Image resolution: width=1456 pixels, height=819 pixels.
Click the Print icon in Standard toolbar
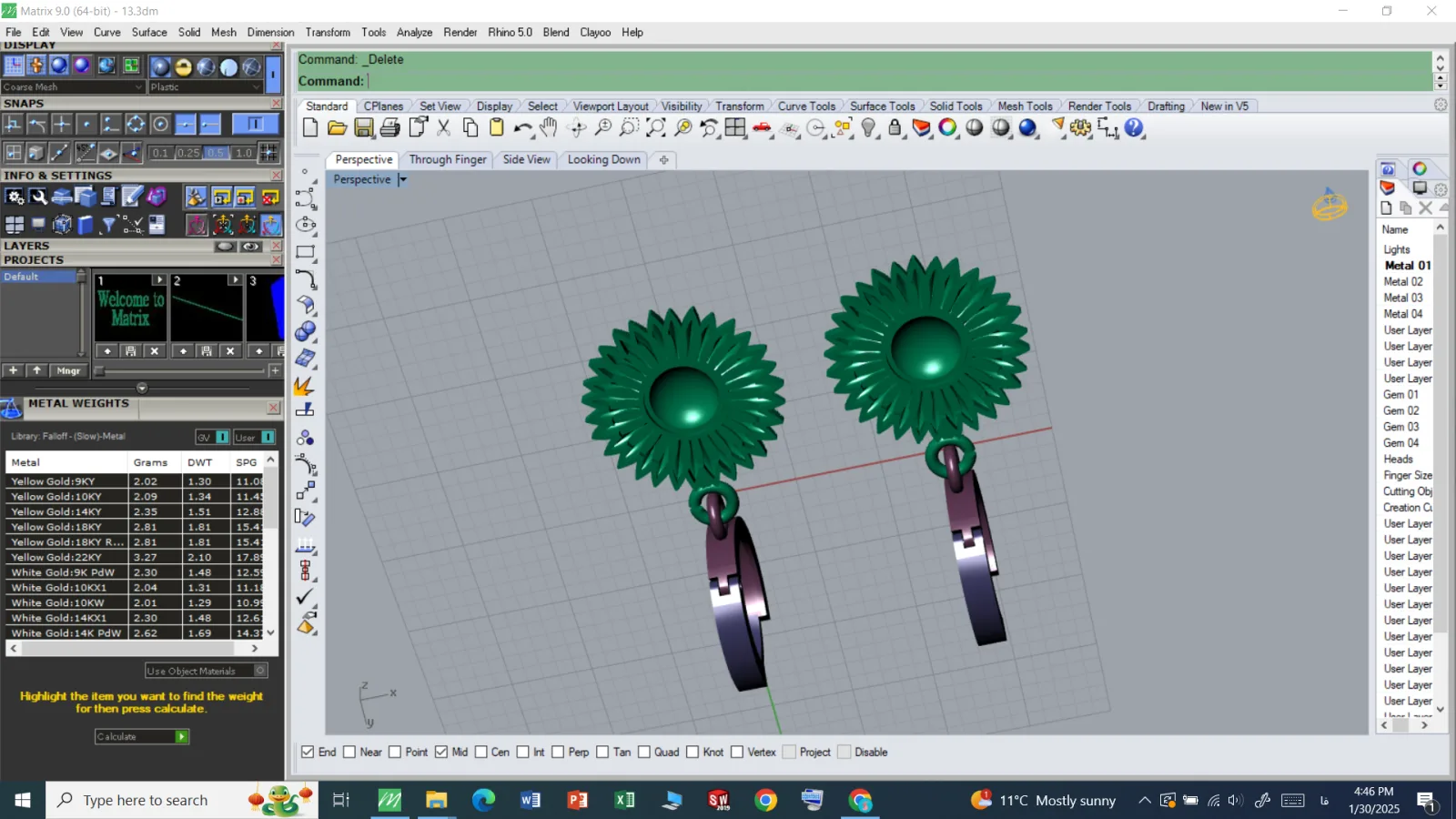(x=390, y=128)
